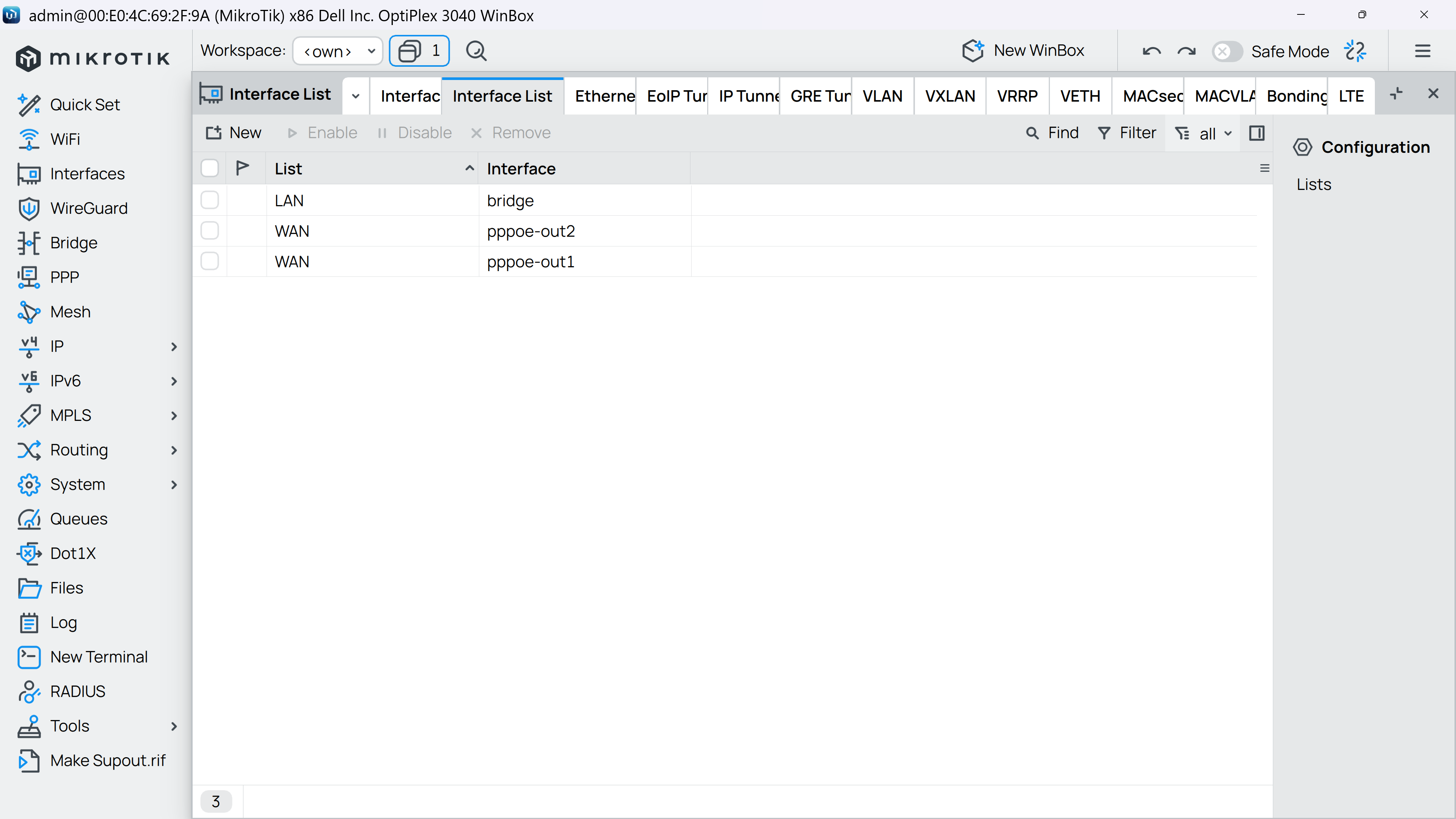Viewport: 1456px width, 819px height.
Task: Click the search magnifier near Workspace
Action: coord(477,51)
